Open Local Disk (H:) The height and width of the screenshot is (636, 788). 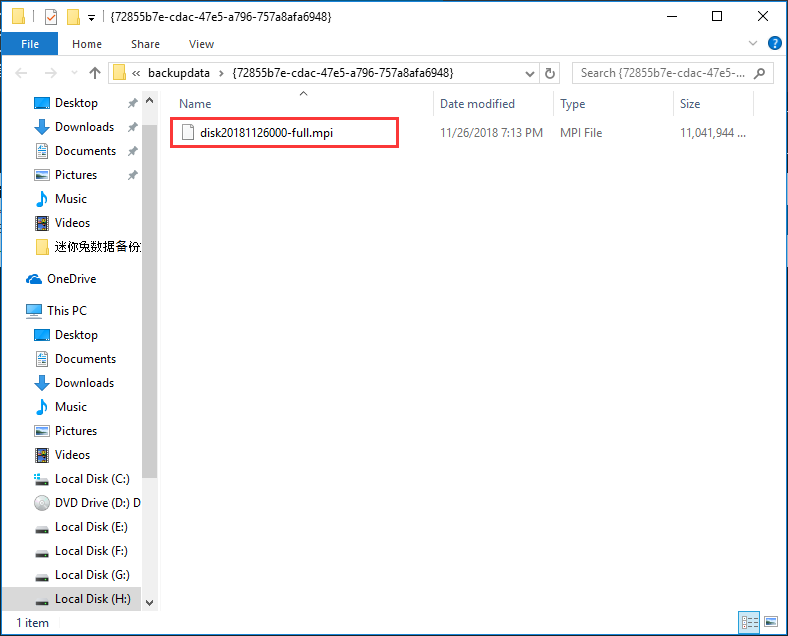click(x=92, y=599)
